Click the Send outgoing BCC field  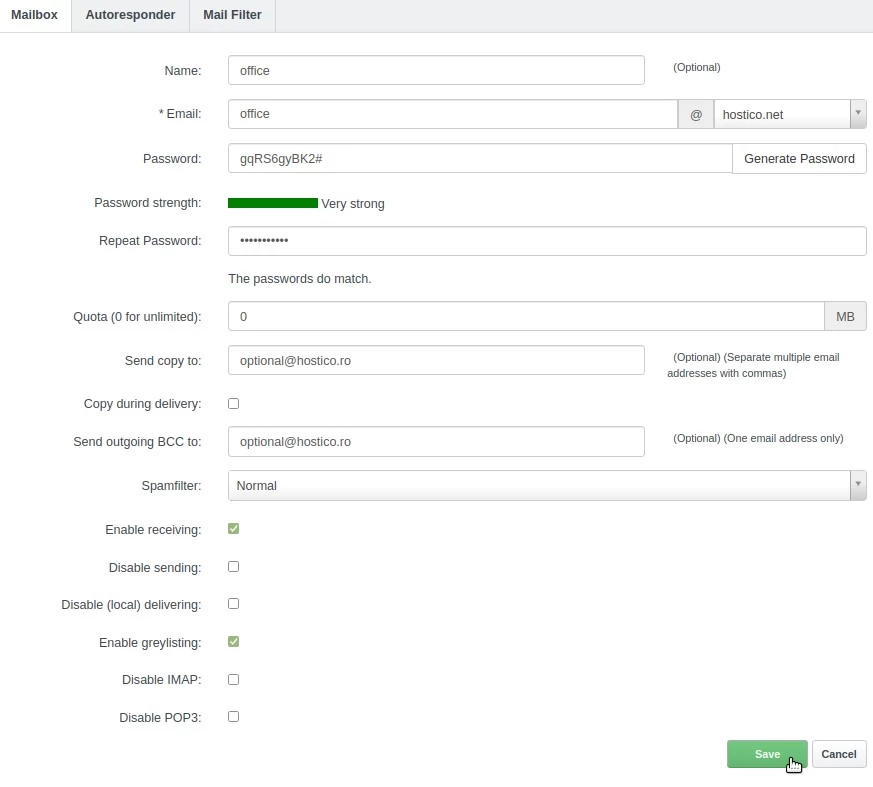[x=436, y=441]
